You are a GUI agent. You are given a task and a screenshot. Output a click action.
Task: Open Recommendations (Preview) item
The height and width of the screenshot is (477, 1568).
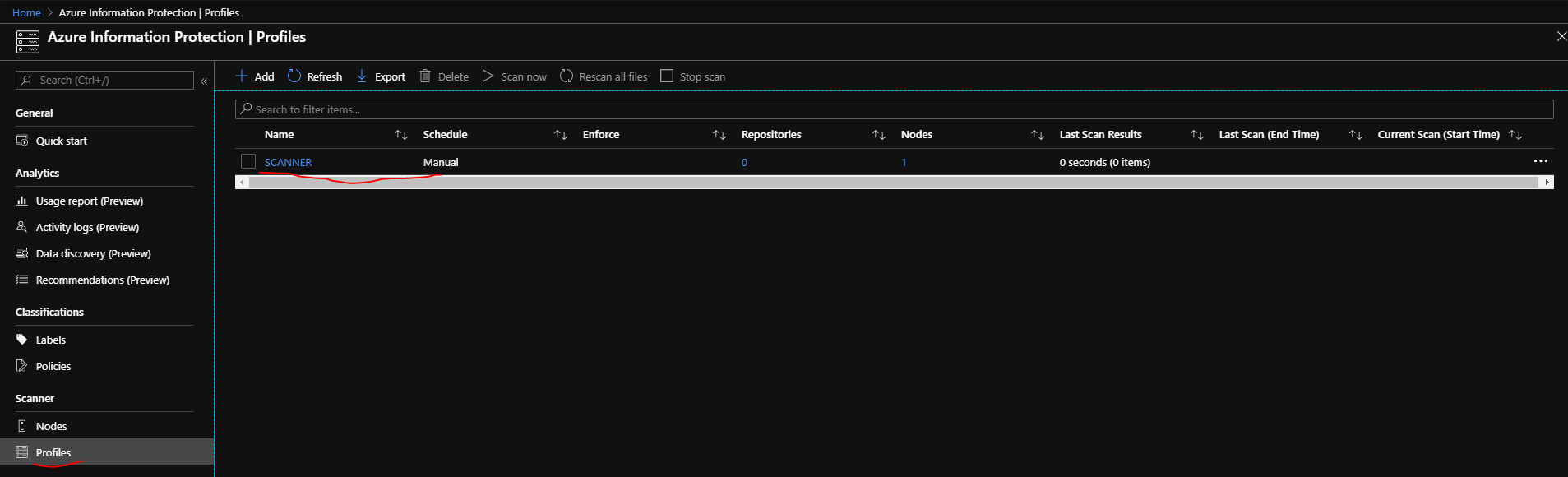click(104, 280)
